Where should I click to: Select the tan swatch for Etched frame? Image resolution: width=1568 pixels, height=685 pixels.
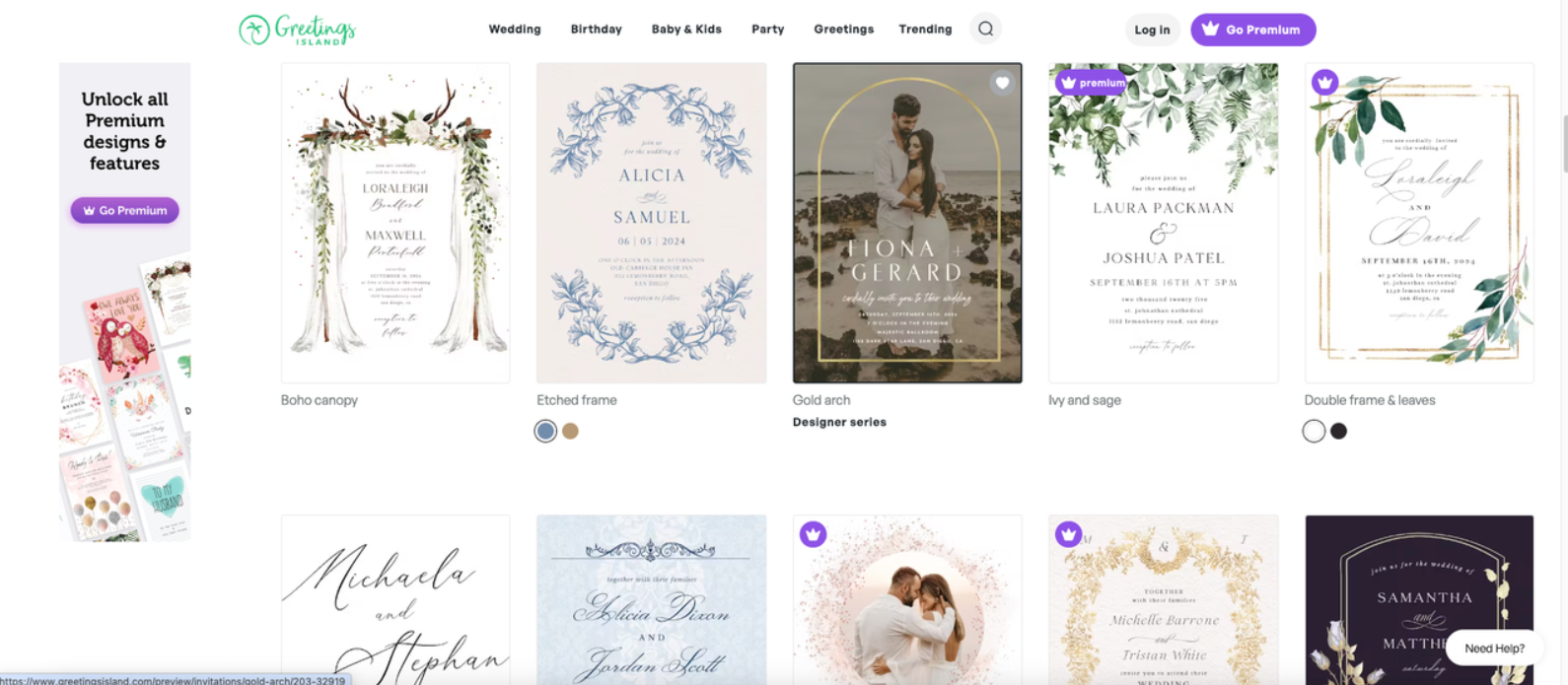[x=570, y=431]
